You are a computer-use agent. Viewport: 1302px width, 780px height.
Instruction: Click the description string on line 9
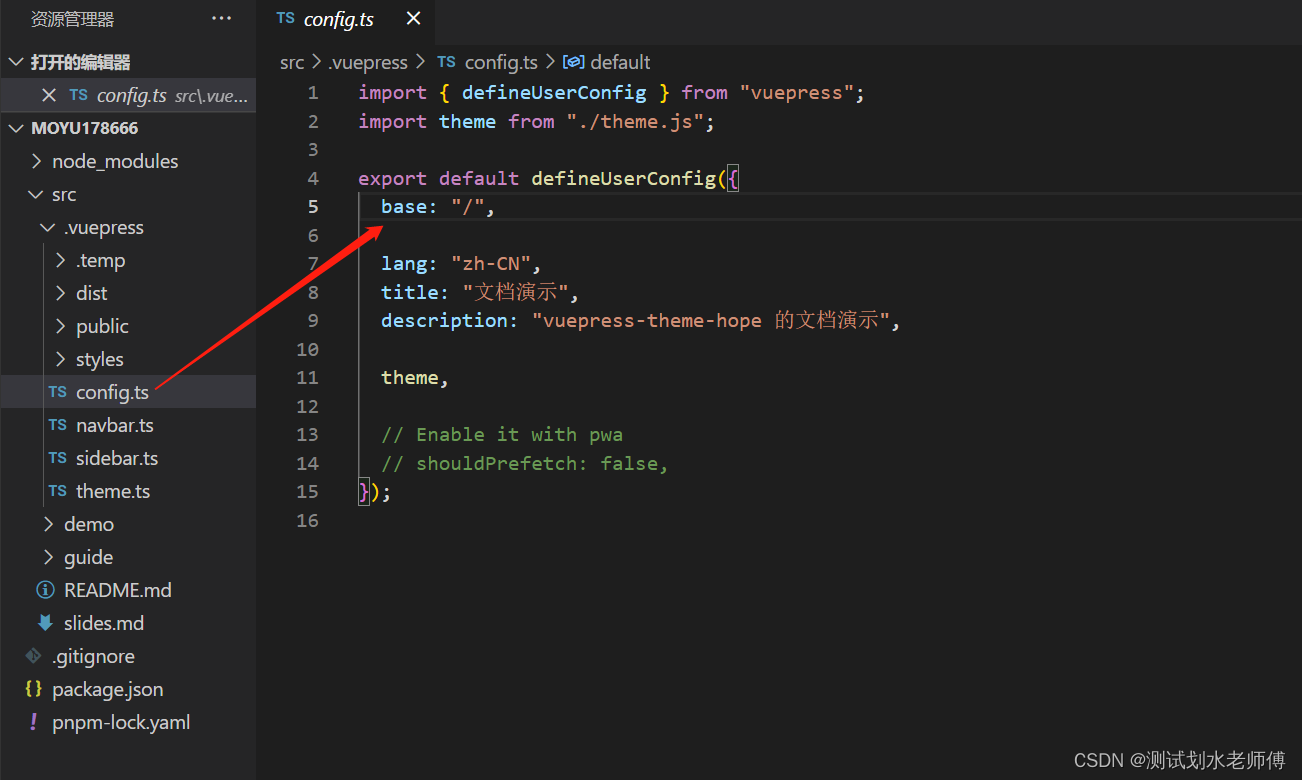710,321
